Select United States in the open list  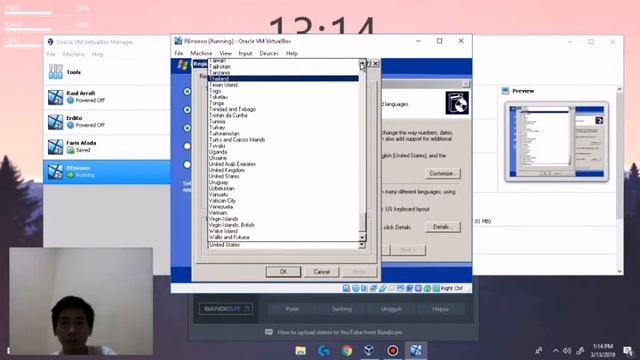point(283,176)
